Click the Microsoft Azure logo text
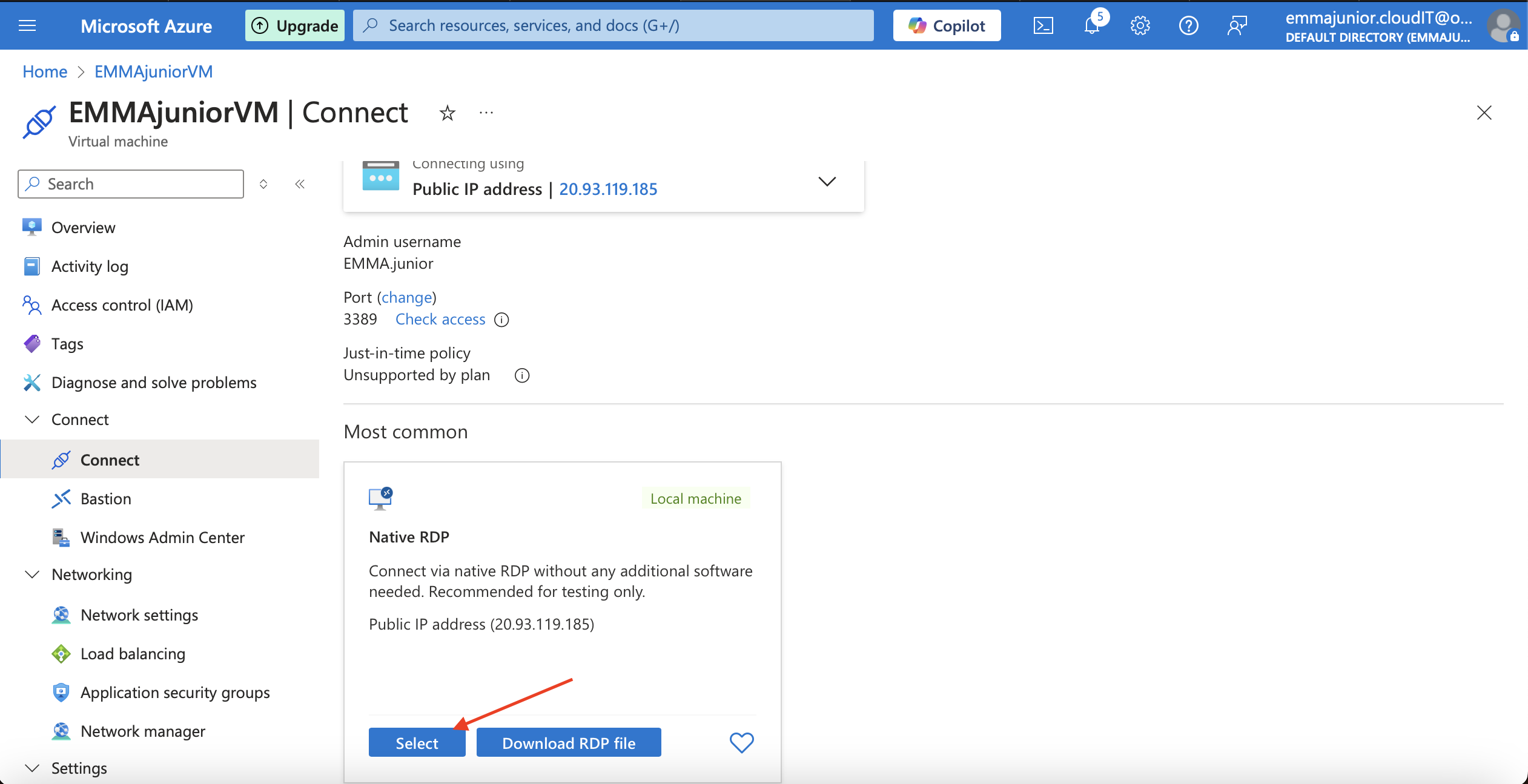1528x784 pixels. pyautogui.click(x=146, y=26)
